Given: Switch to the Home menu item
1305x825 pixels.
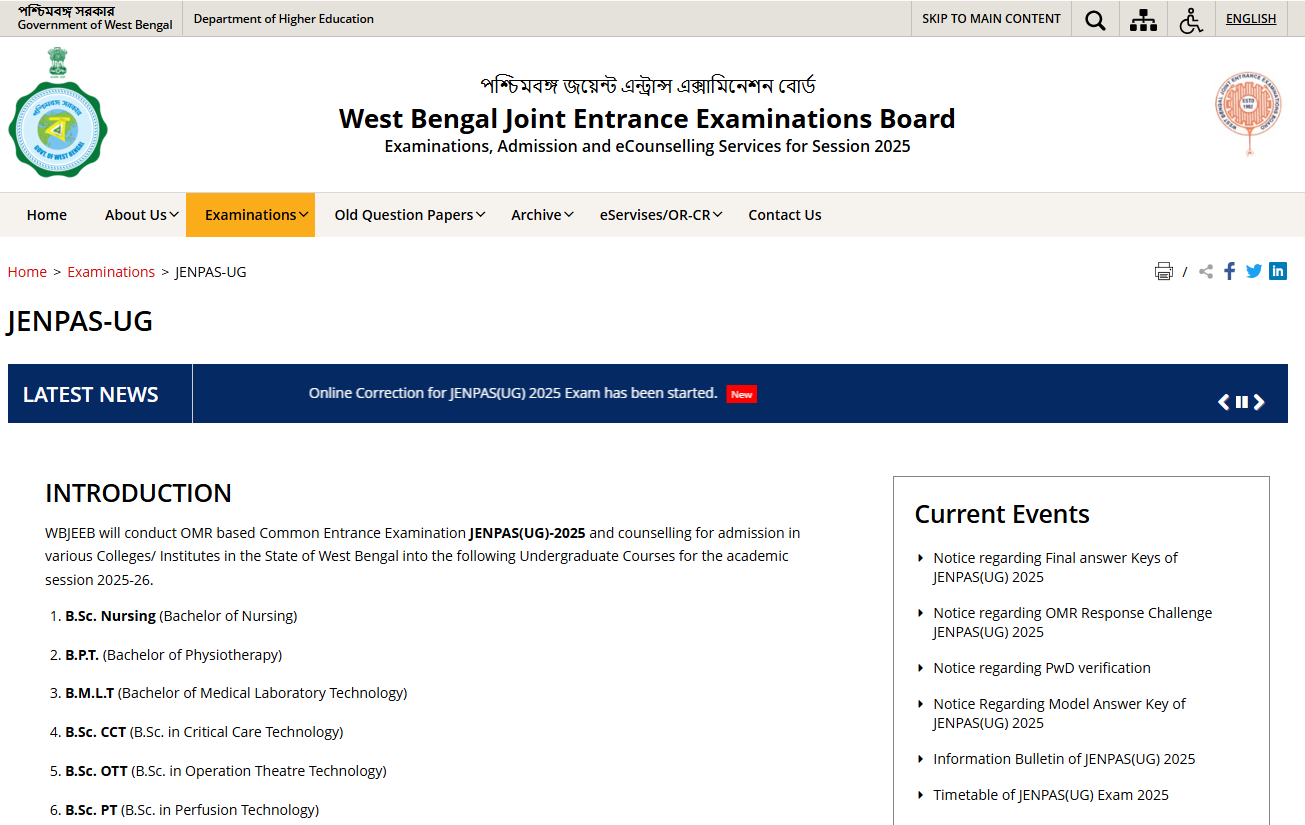Looking at the screenshot, I should 46,214.
